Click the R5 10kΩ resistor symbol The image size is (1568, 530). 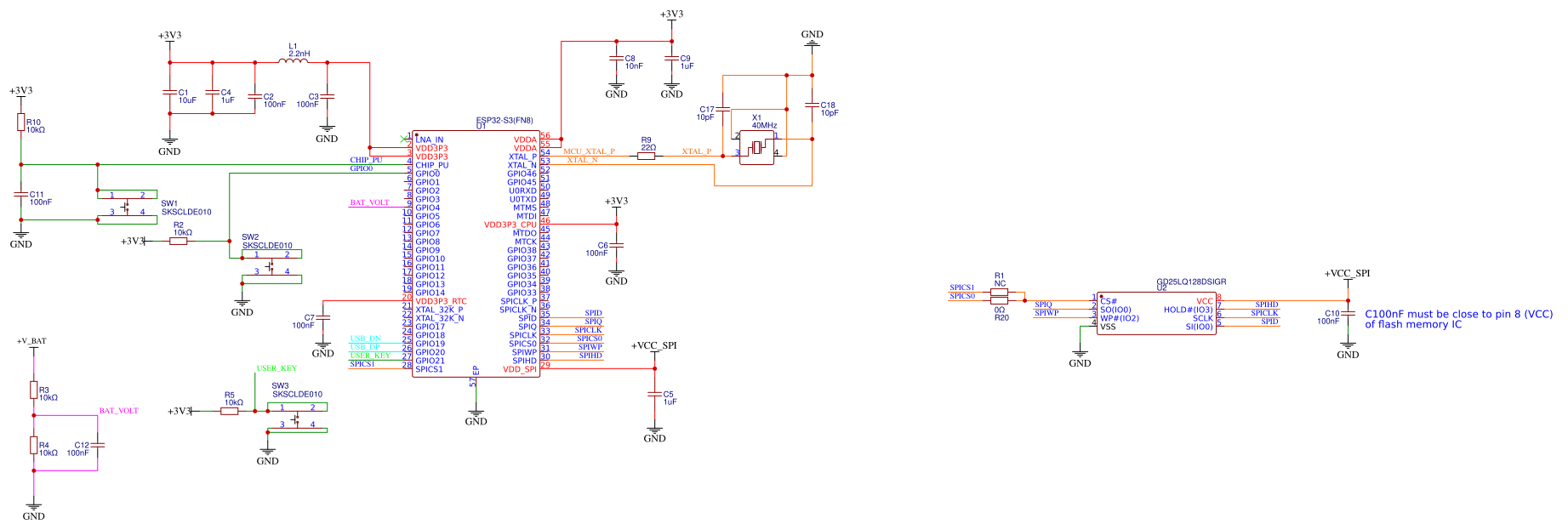230,411
